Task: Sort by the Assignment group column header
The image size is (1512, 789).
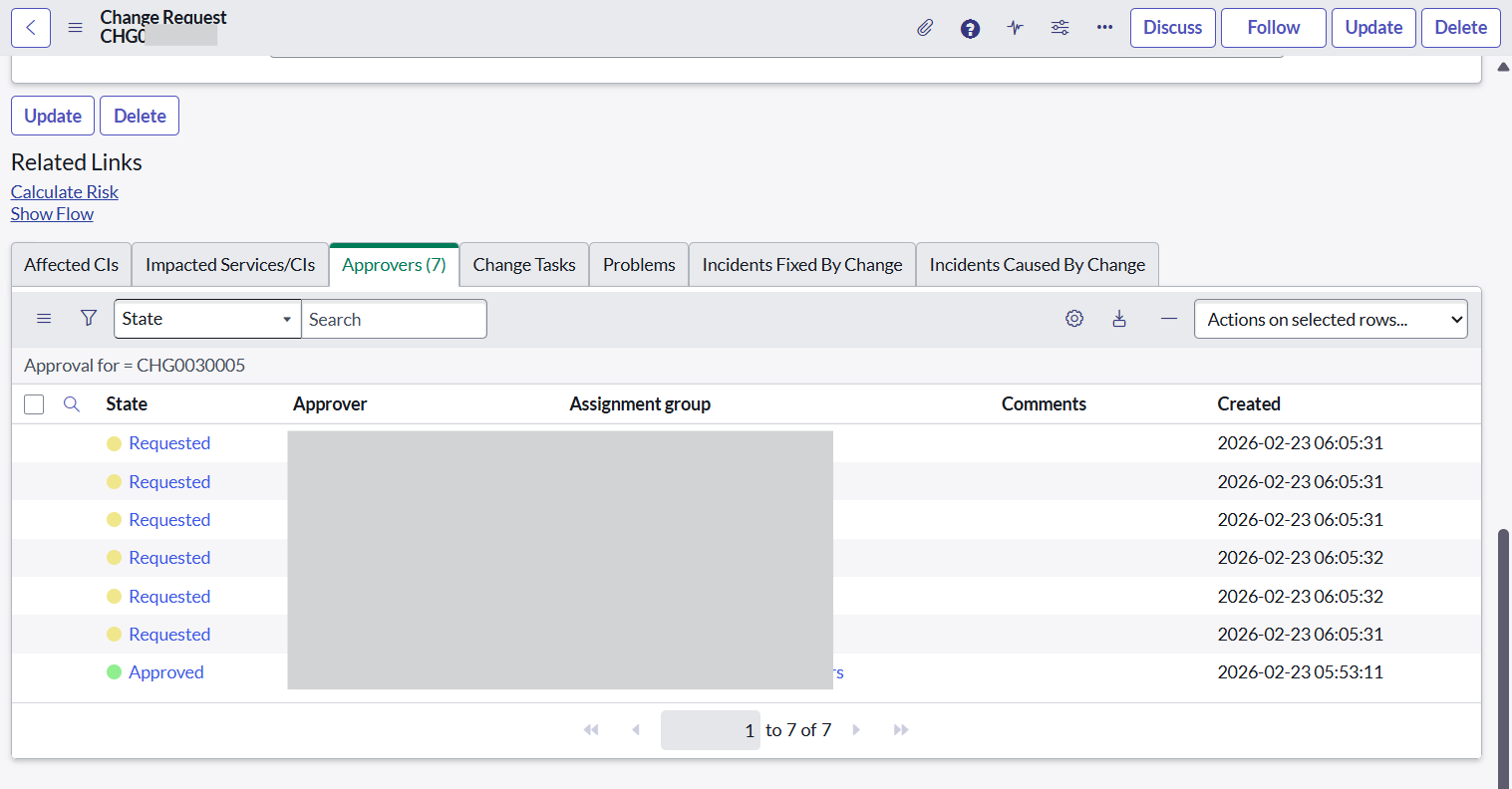Action: (640, 403)
